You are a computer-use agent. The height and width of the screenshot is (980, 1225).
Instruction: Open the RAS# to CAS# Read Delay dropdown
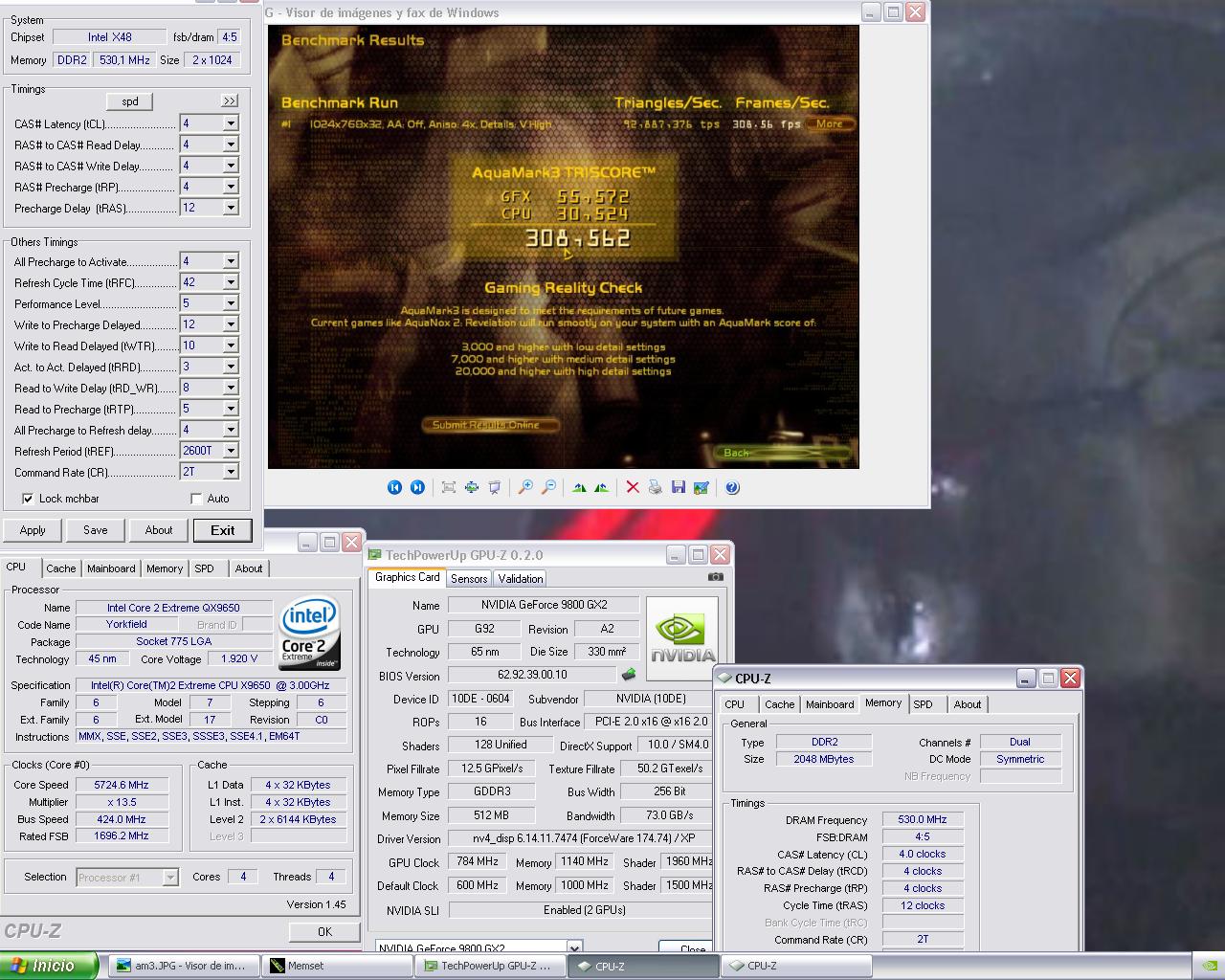coord(231,145)
